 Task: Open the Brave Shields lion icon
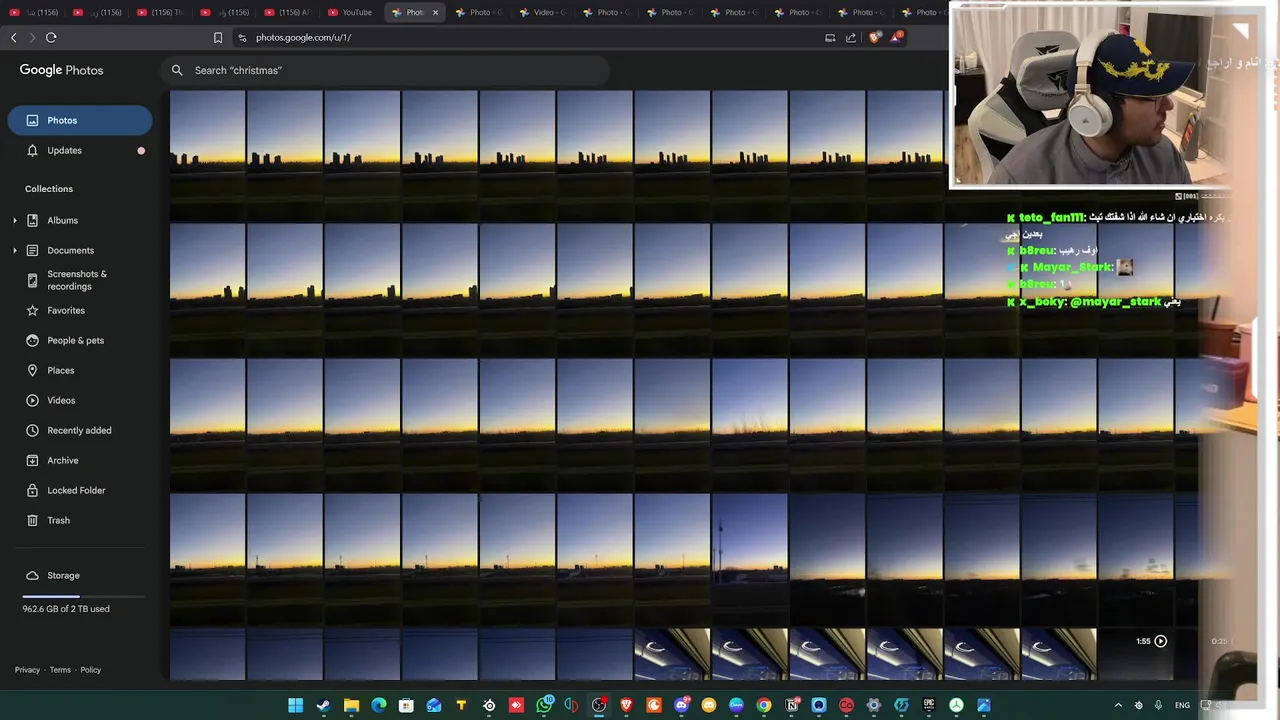tap(875, 37)
